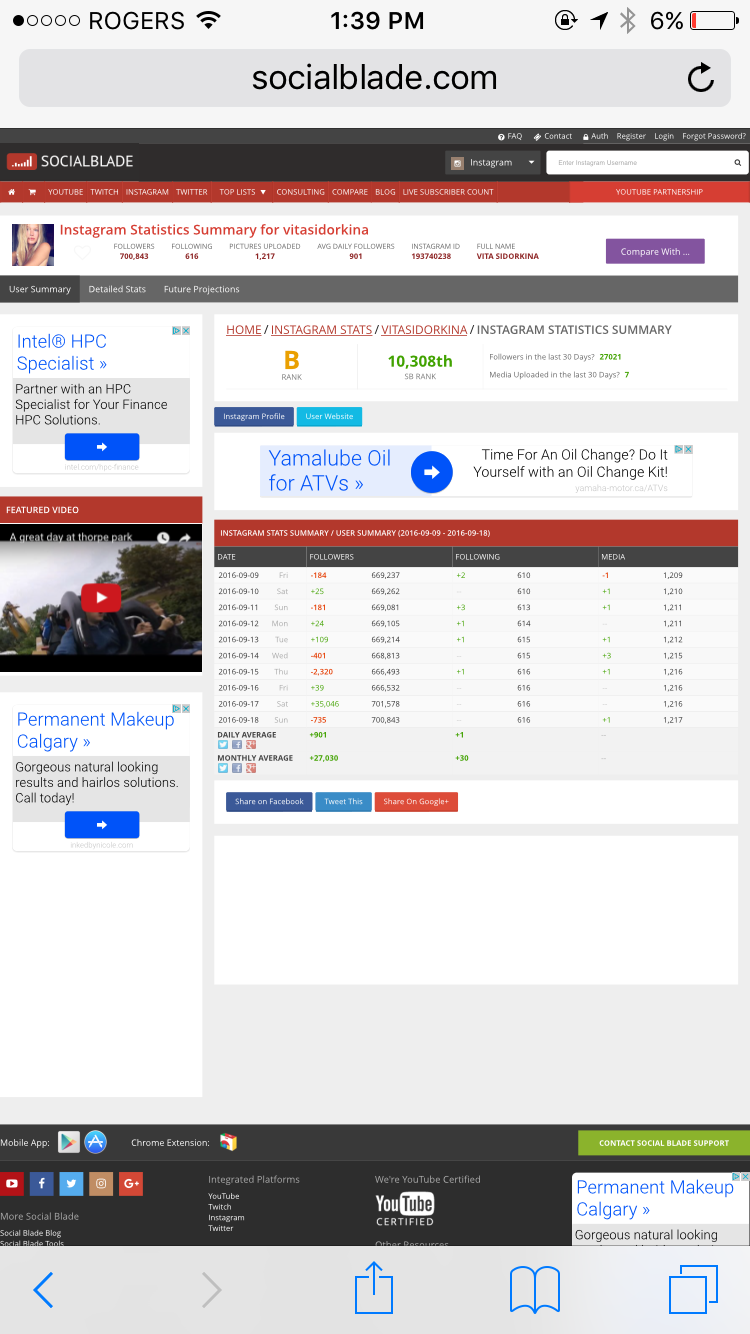Switch to Detailed Stats tab
This screenshot has width=750, height=1334.
coord(117,289)
